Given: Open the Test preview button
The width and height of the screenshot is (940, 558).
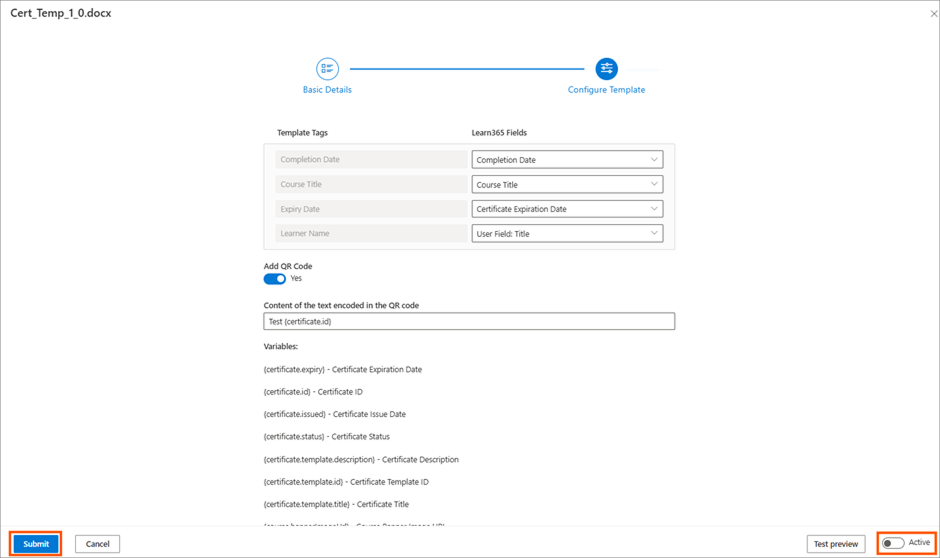Looking at the screenshot, I should pos(835,544).
